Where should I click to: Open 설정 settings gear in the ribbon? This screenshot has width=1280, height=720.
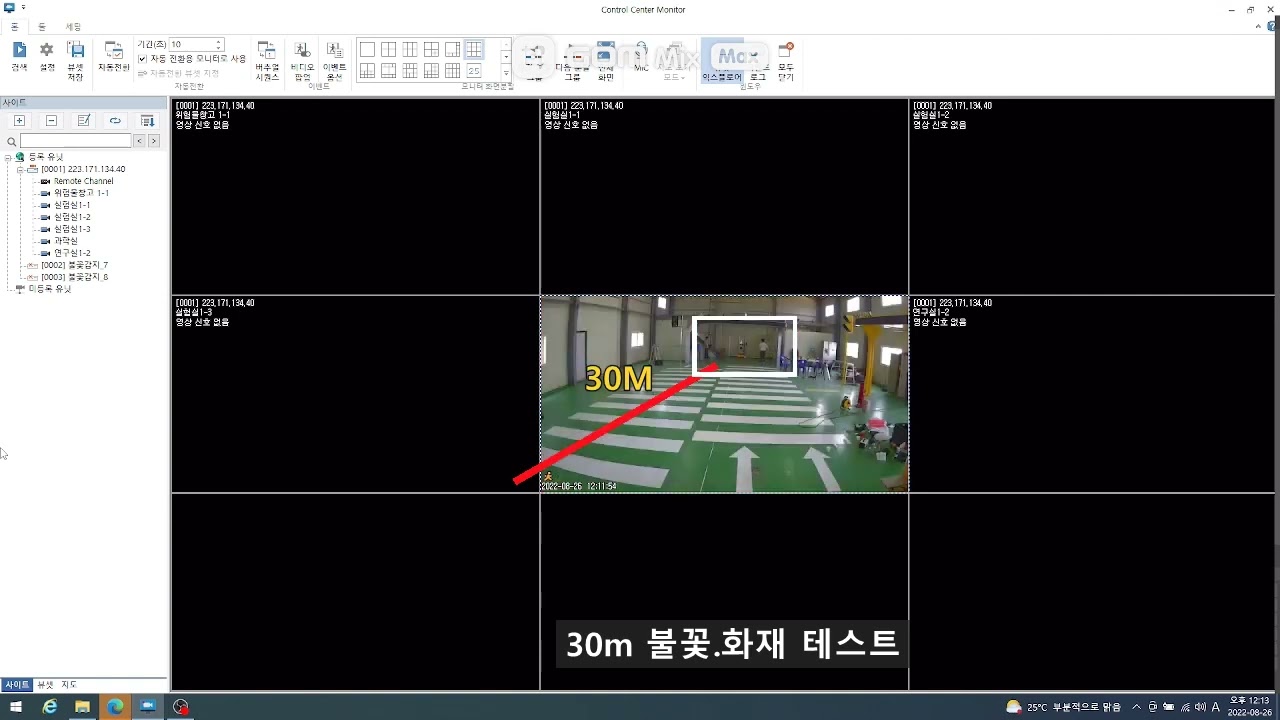(47, 56)
